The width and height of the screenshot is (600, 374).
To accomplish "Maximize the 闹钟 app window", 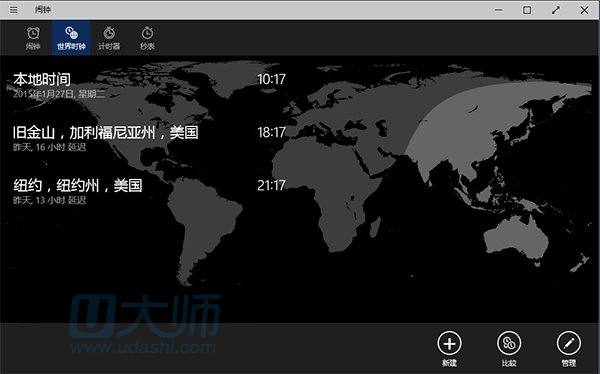I will coord(527,10).
